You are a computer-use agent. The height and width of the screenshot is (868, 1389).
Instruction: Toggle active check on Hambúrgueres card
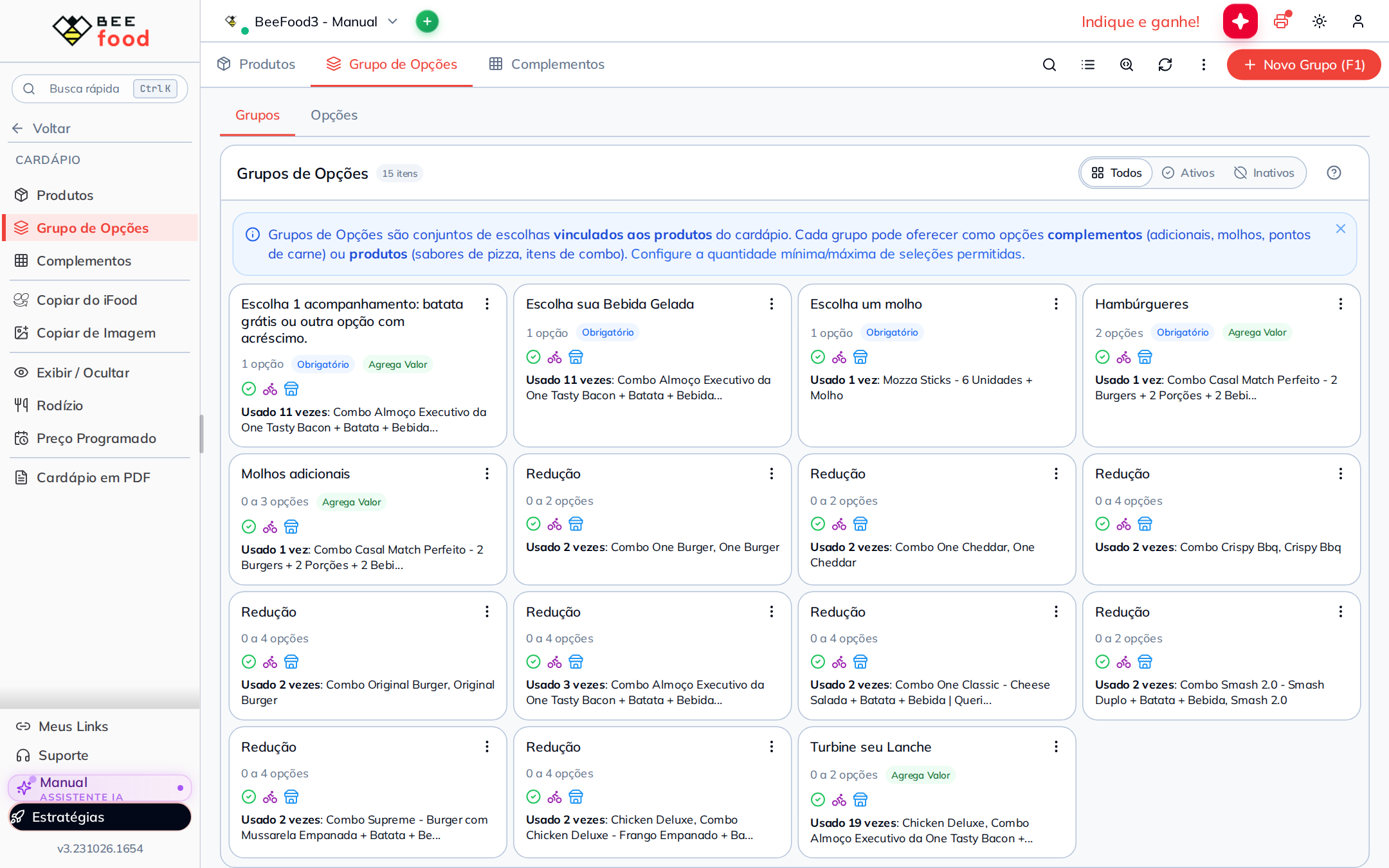coord(1102,357)
